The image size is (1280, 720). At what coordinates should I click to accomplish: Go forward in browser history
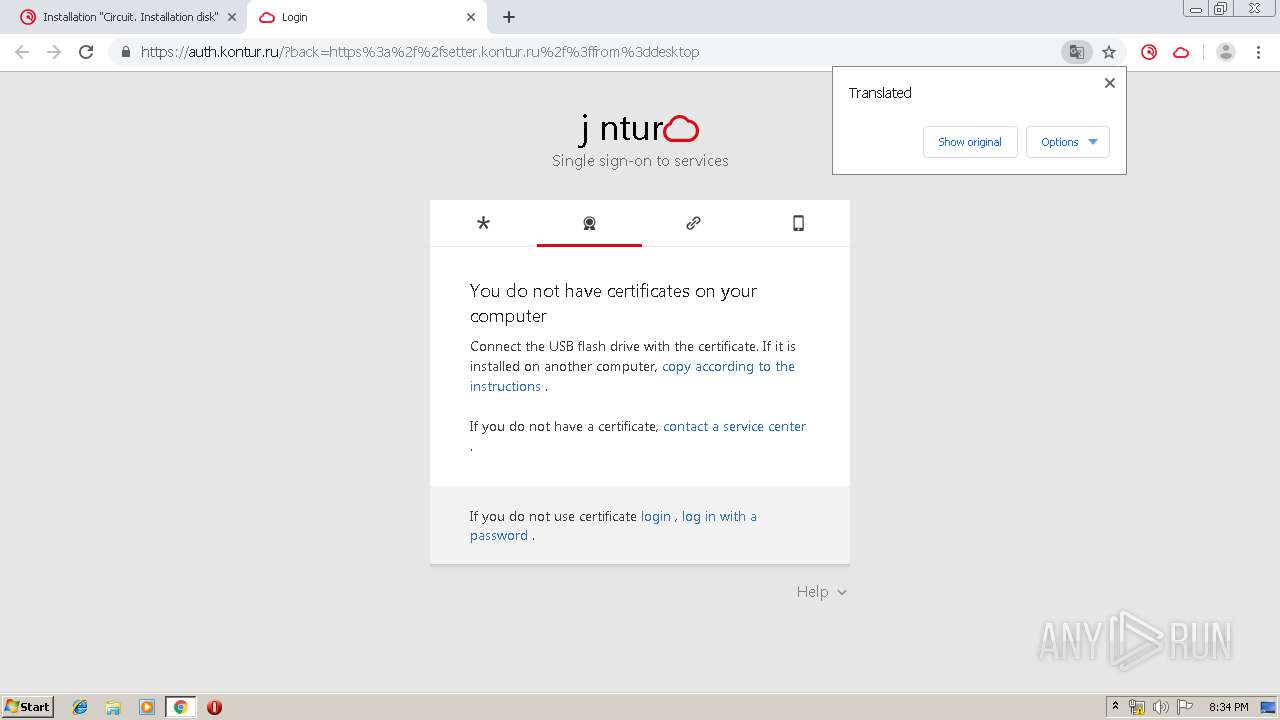point(54,52)
